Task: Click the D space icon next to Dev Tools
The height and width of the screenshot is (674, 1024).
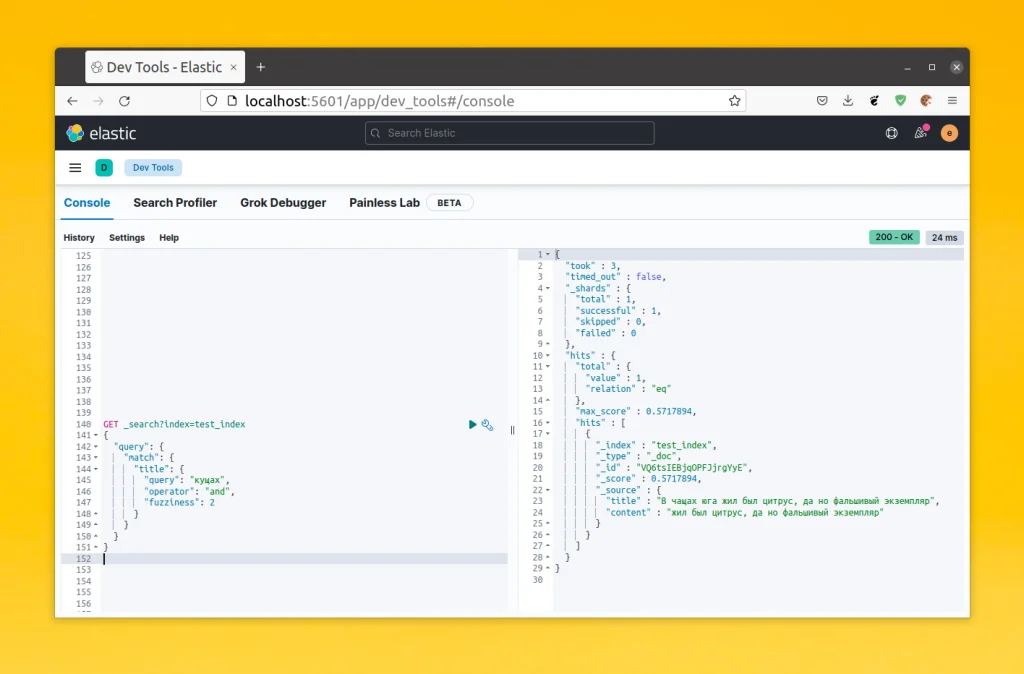Action: [x=104, y=167]
